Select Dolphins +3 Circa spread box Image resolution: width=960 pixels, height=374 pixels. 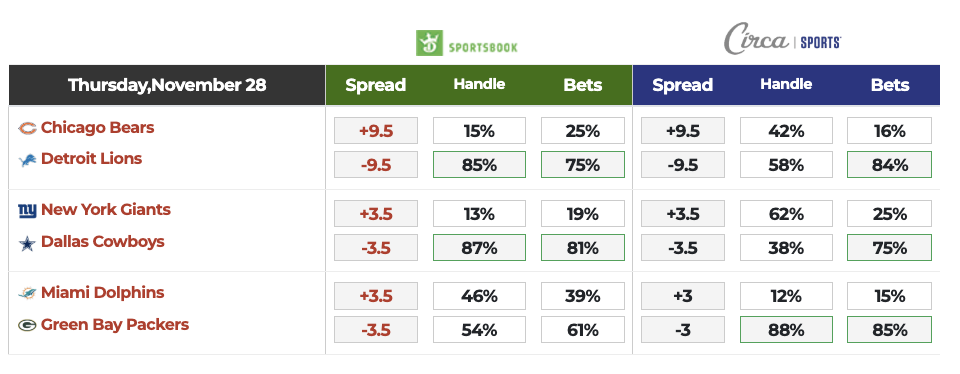tap(683, 296)
